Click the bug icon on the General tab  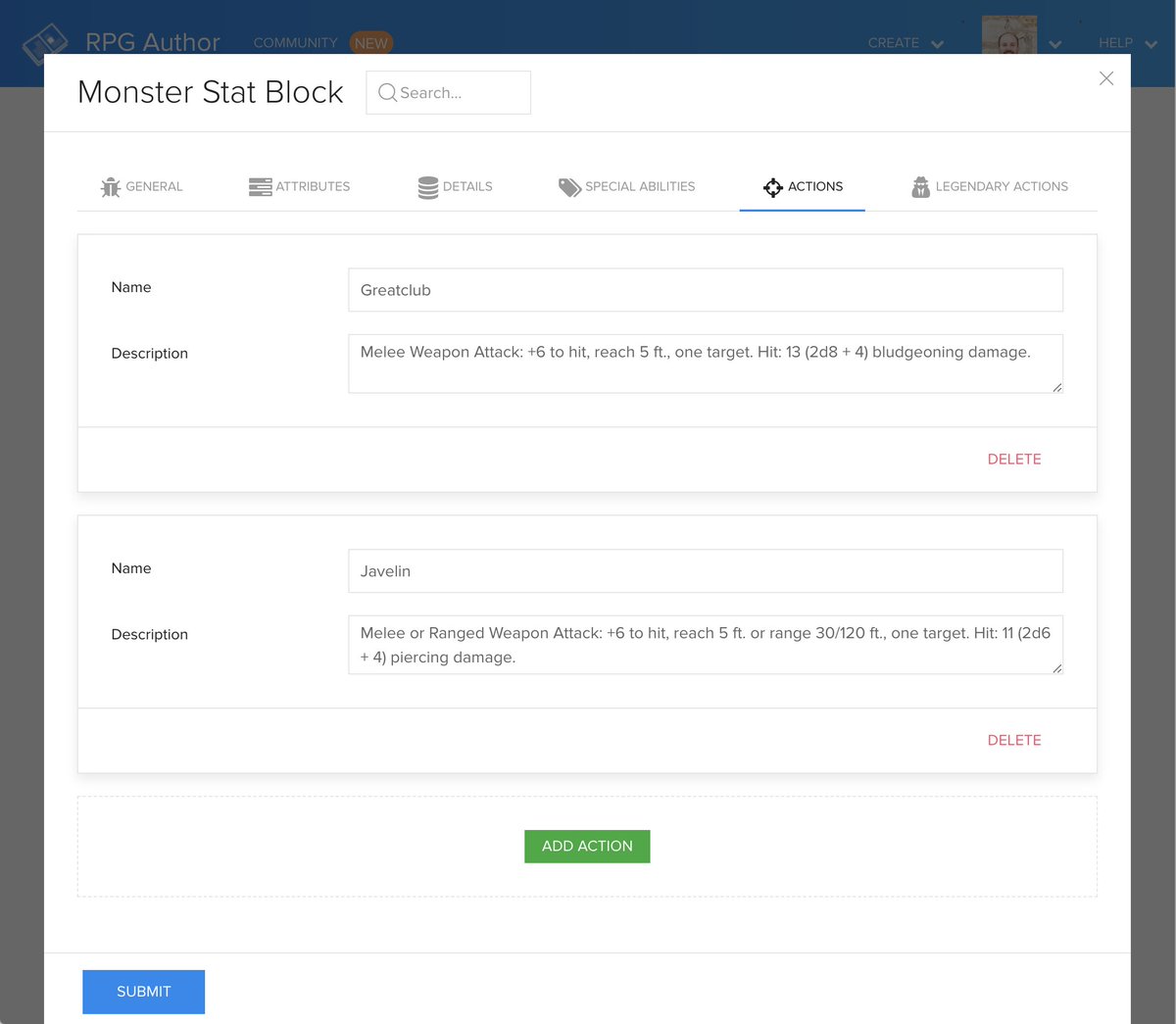click(111, 187)
